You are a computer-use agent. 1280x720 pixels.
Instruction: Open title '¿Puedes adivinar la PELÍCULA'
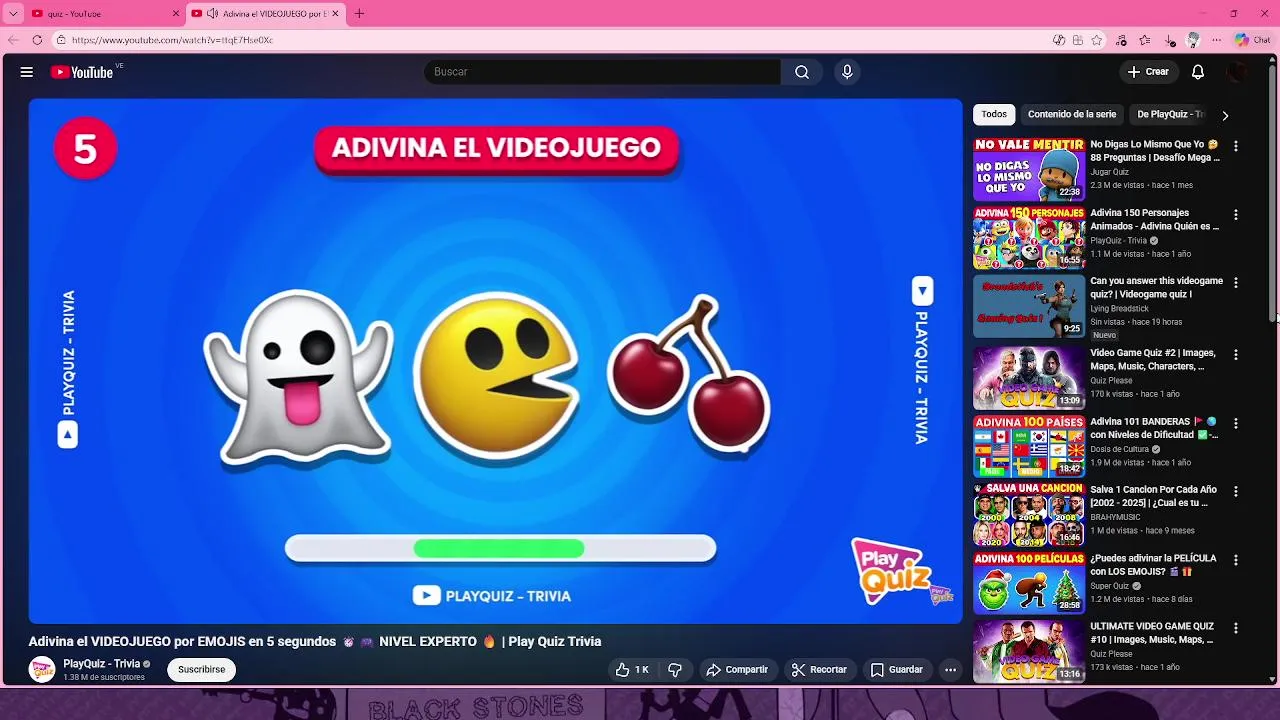1153,565
